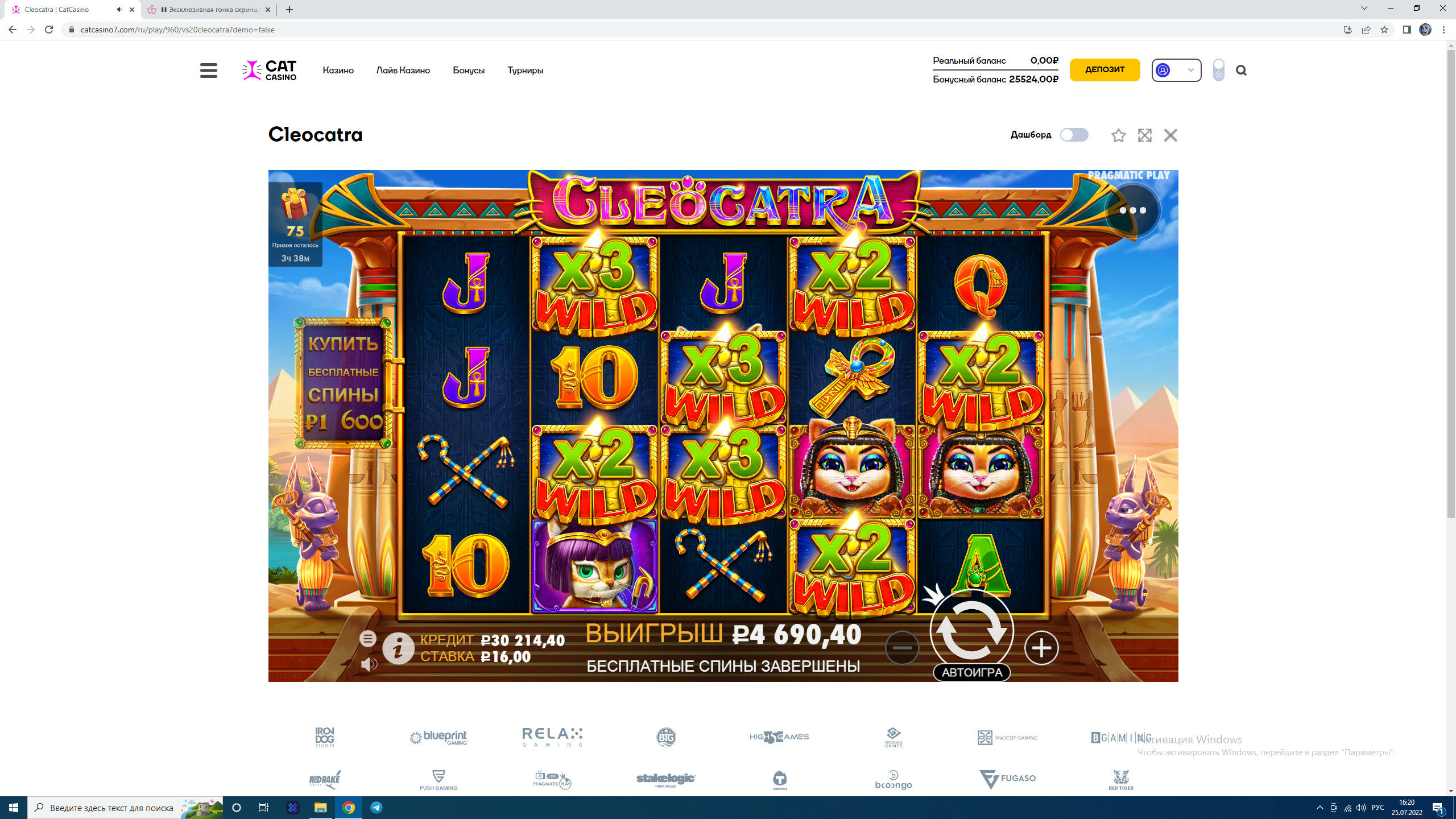Go to the Турниры section
The width and height of the screenshot is (1456, 819).
(x=525, y=71)
